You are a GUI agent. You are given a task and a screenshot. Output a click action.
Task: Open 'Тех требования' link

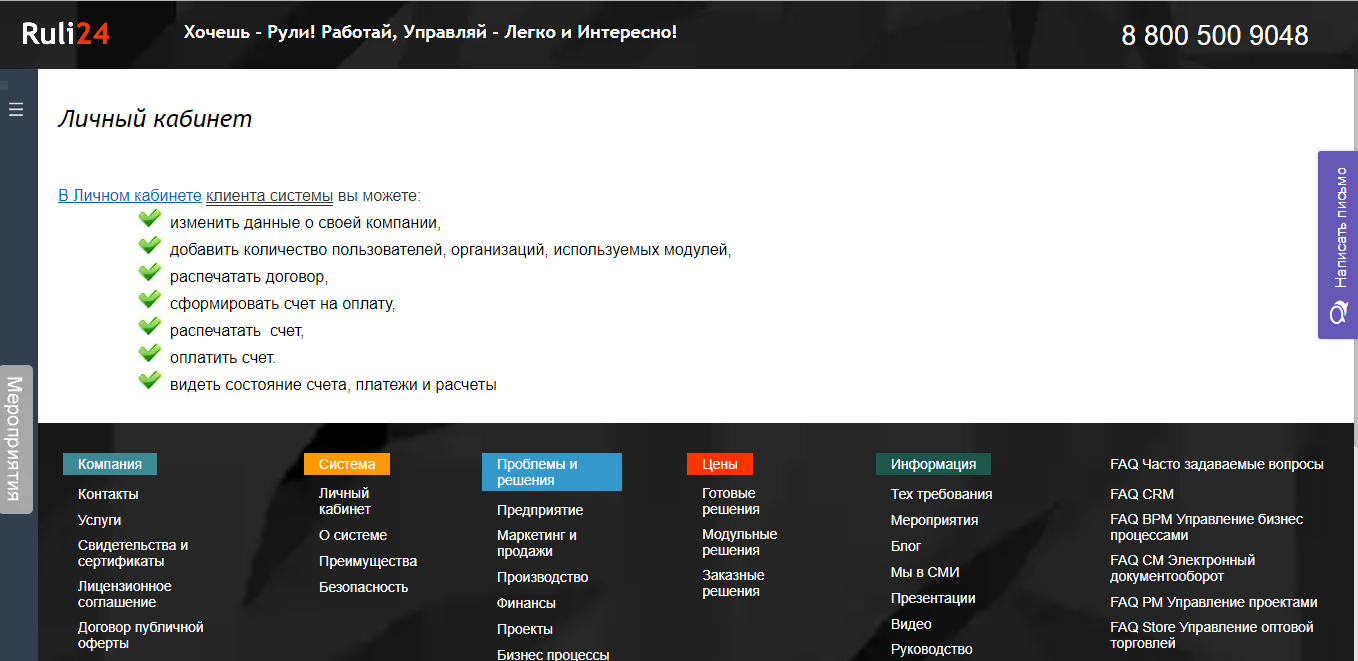[x=942, y=494]
